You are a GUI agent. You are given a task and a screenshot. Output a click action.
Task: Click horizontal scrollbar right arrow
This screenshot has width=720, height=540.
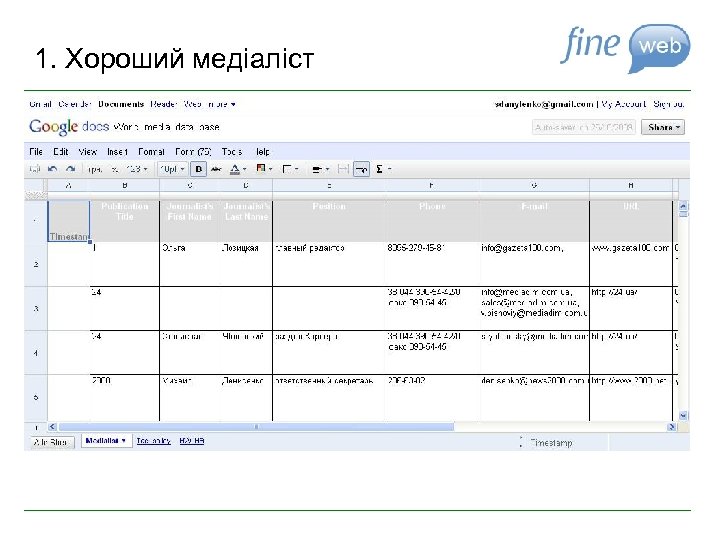point(672,427)
